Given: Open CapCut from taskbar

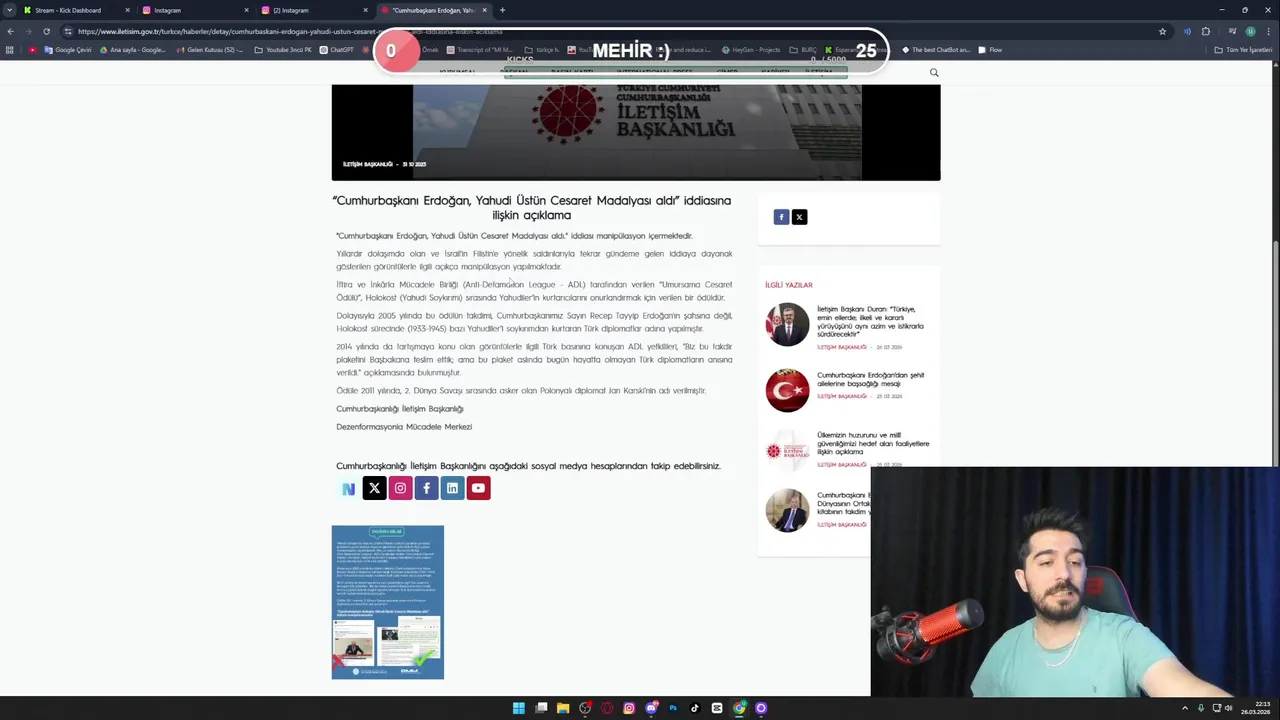Looking at the screenshot, I should (717, 708).
